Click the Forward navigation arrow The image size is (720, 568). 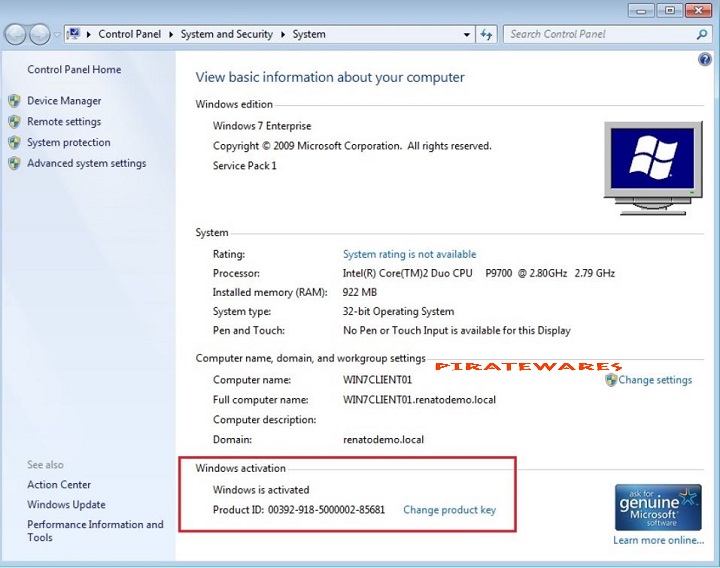(40, 34)
